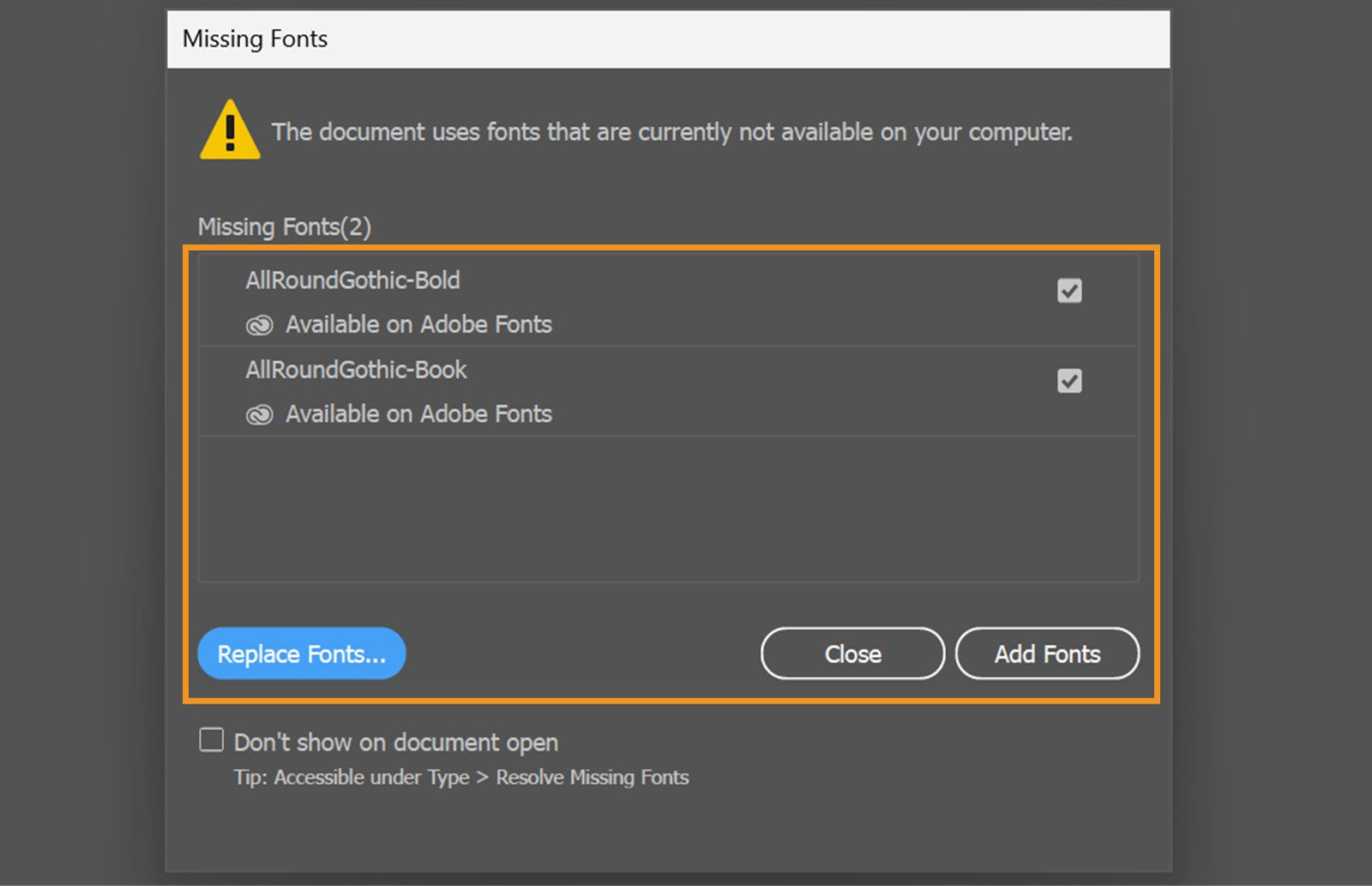Uncheck AllRoundGothic-Bold for activation
Image resolution: width=1372 pixels, height=886 pixels.
click(x=1068, y=292)
